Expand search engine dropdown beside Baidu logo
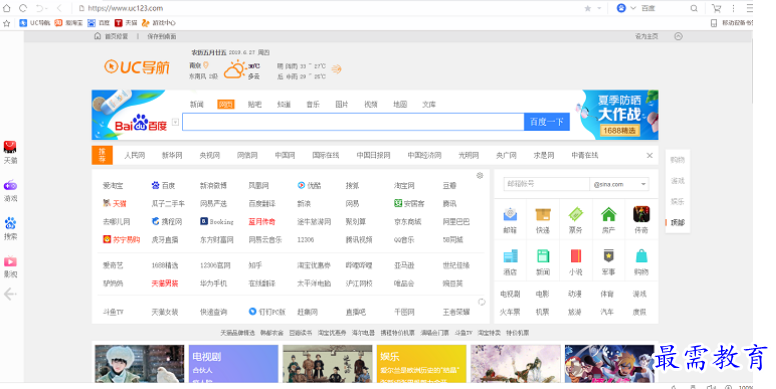This screenshot has height=389, width=776. click(x=175, y=122)
